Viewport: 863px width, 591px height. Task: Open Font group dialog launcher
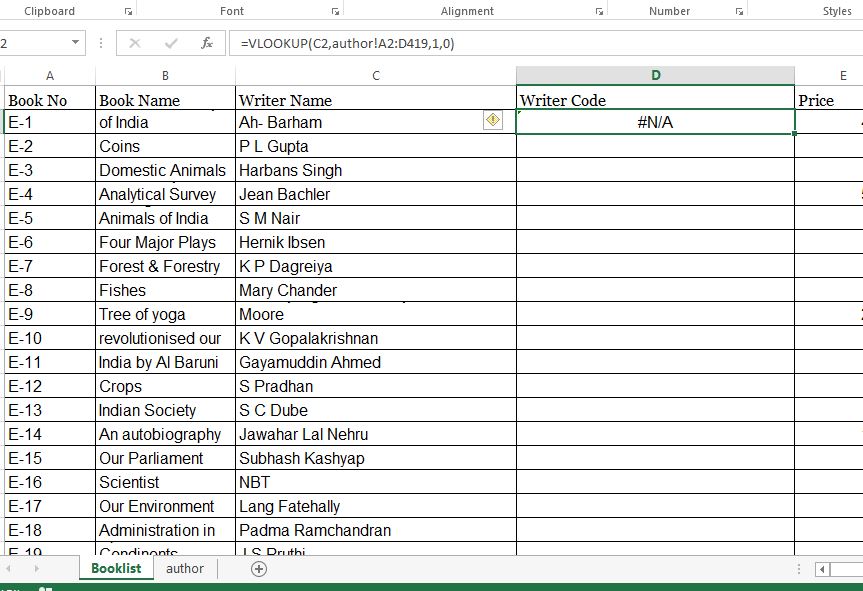pyautogui.click(x=335, y=12)
